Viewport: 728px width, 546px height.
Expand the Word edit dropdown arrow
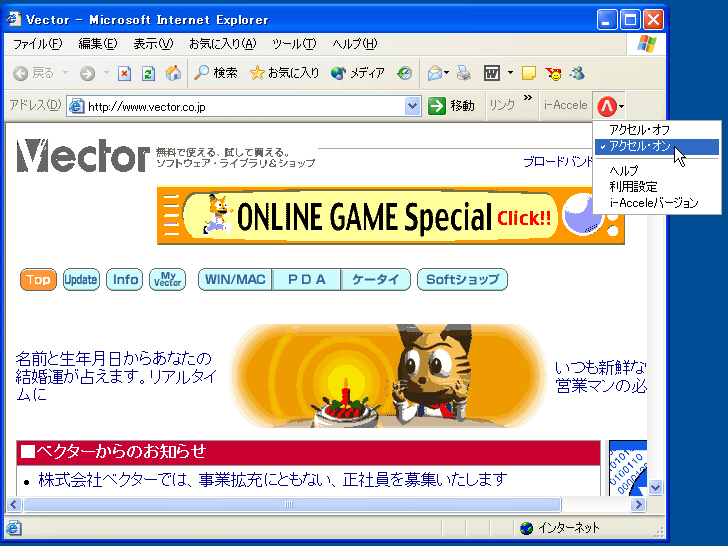(510, 73)
